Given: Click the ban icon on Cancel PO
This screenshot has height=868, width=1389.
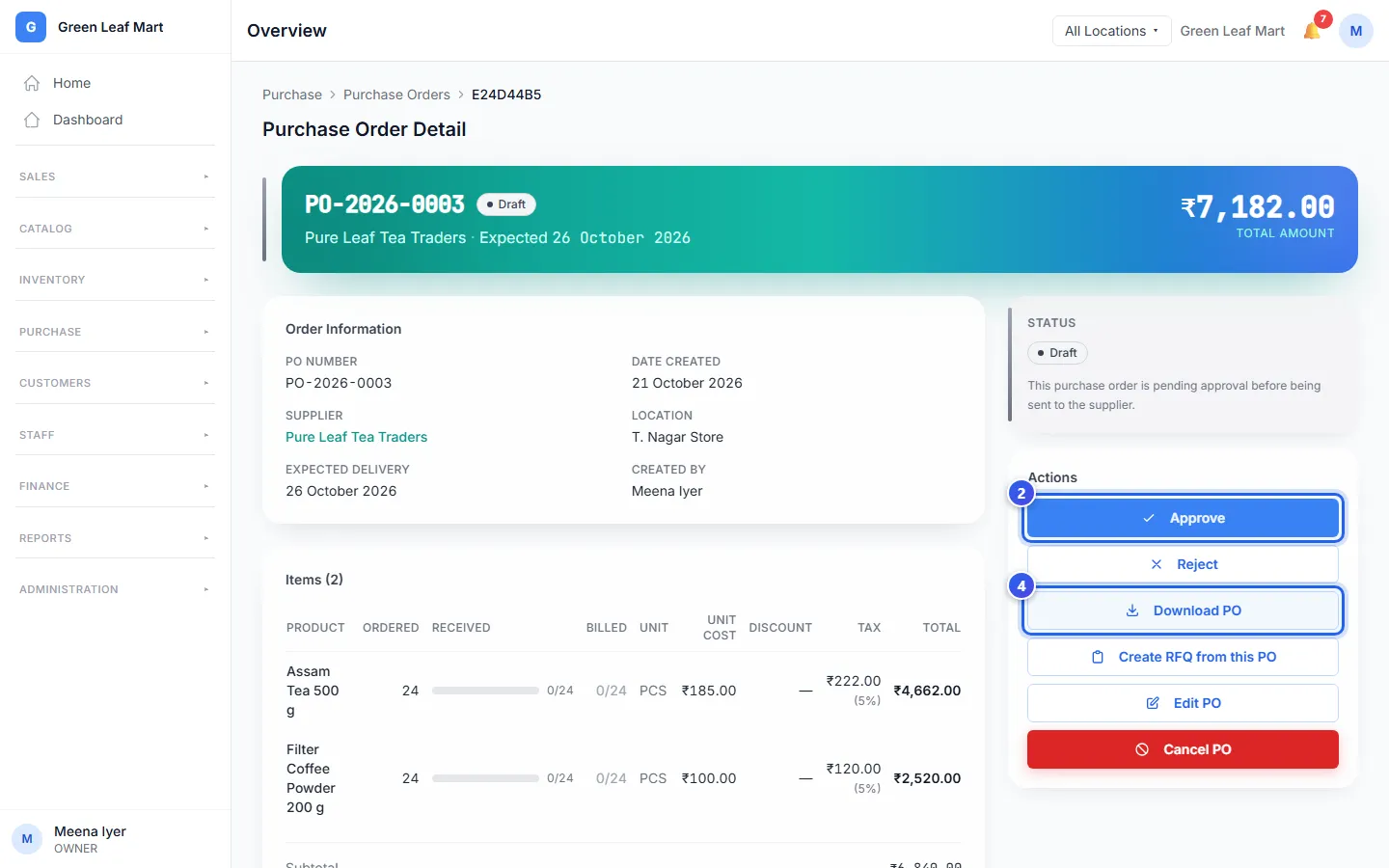Looking at the screenshot, I should click(x=1142, y=749).
